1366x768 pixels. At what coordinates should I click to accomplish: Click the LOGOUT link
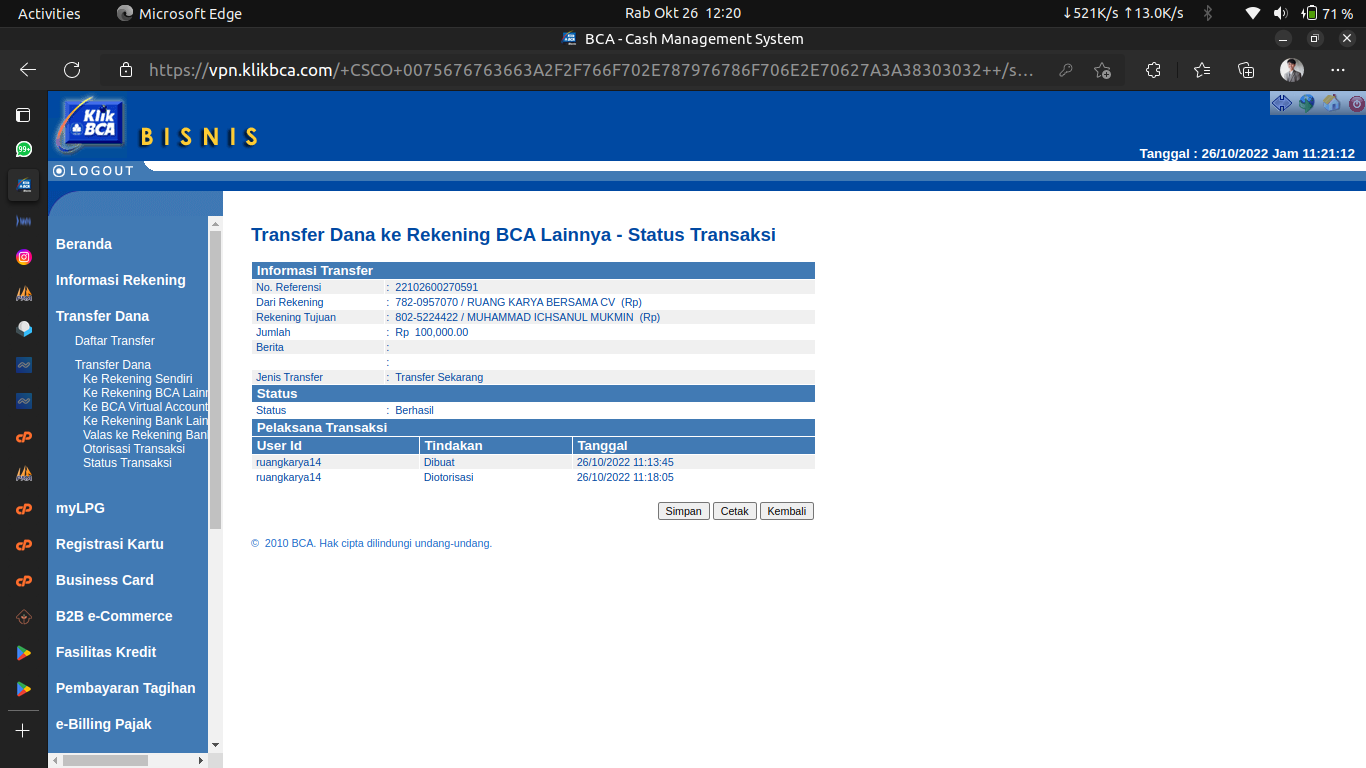pos(101,171)
